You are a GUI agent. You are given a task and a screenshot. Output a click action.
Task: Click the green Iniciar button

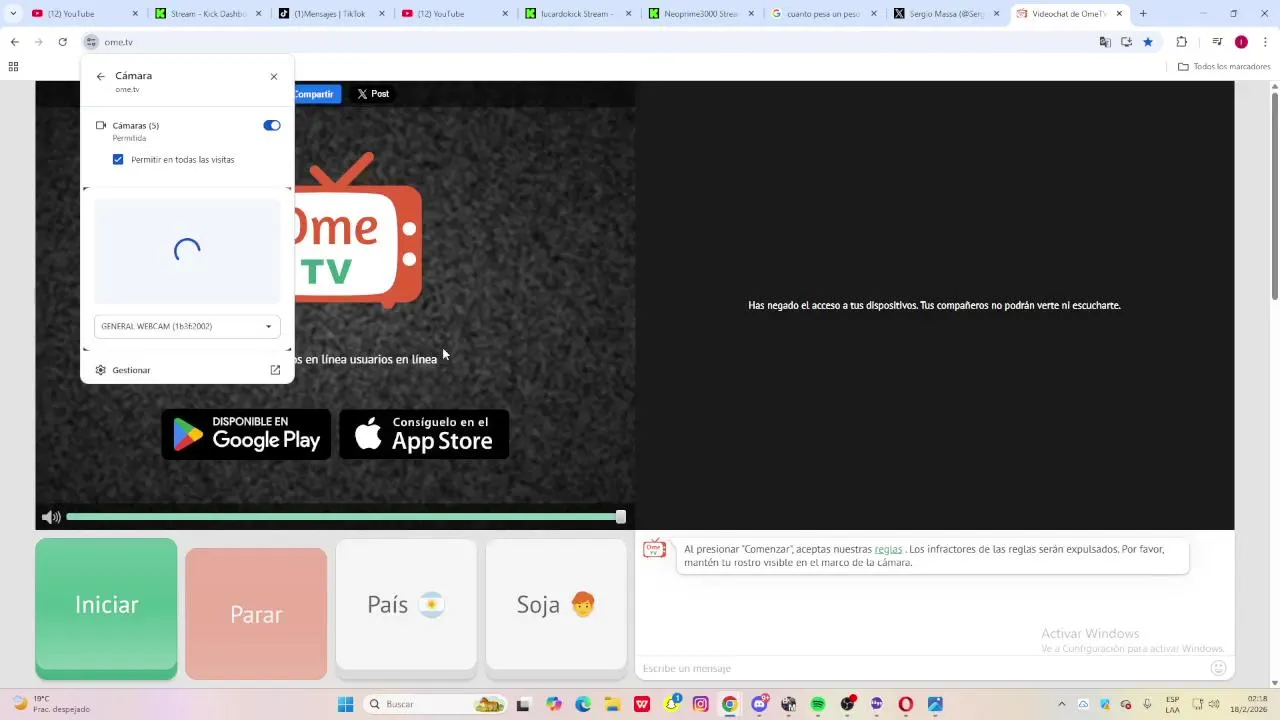click(106, 608)
